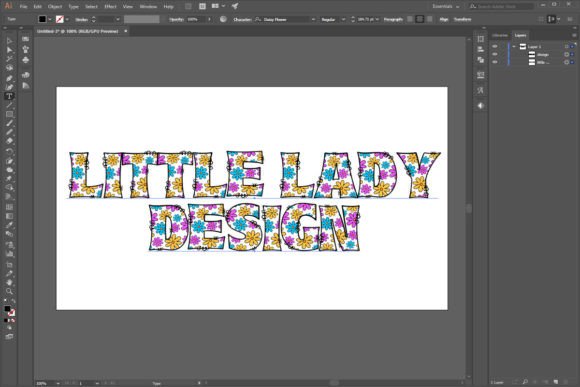The width and height of the screenshot is (580, 387).
Task: Click bottom sublayer target circle
Action: click(x=566, y=62)
